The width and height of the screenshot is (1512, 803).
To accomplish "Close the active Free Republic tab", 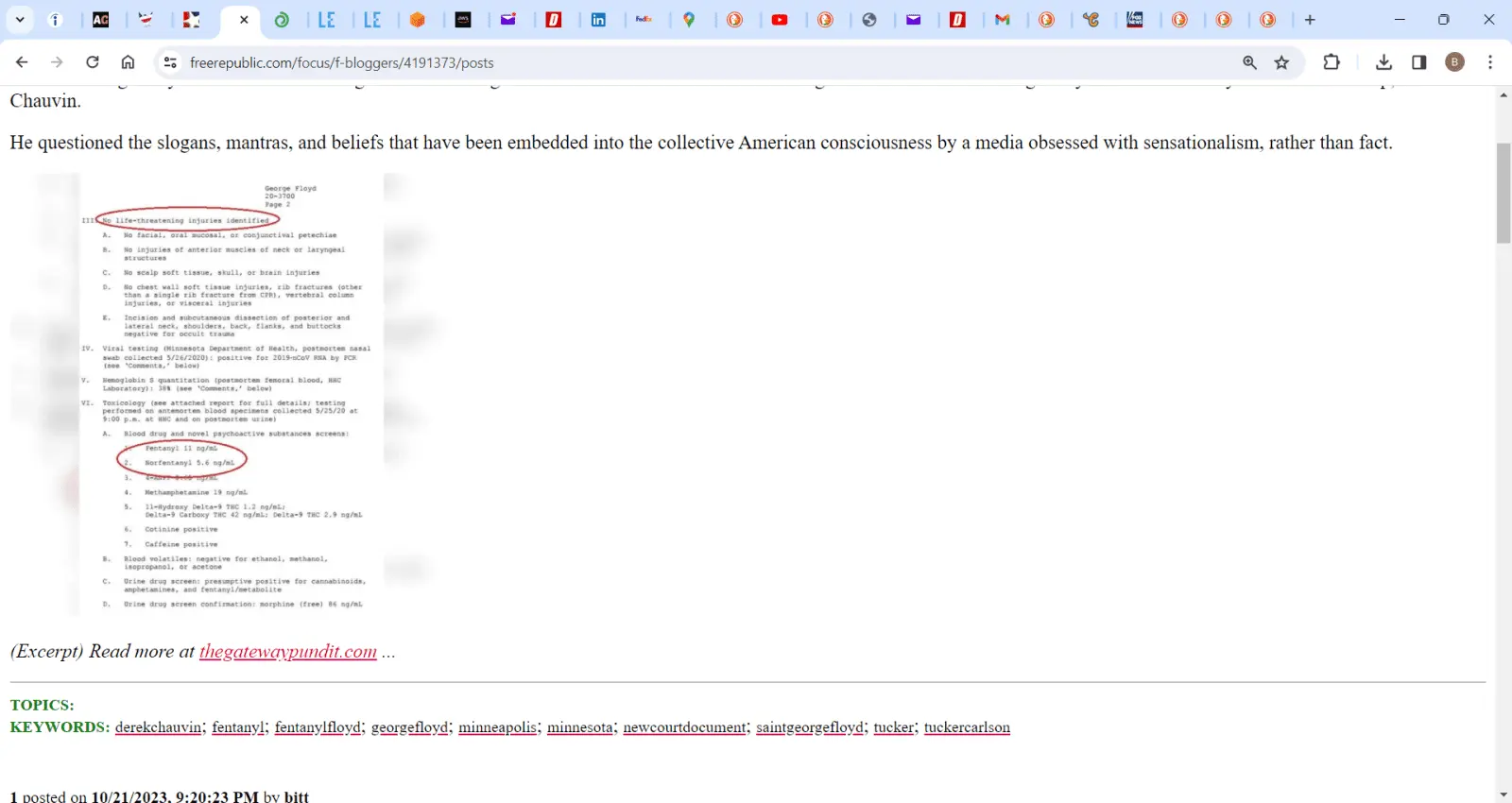I will (244, 20).
